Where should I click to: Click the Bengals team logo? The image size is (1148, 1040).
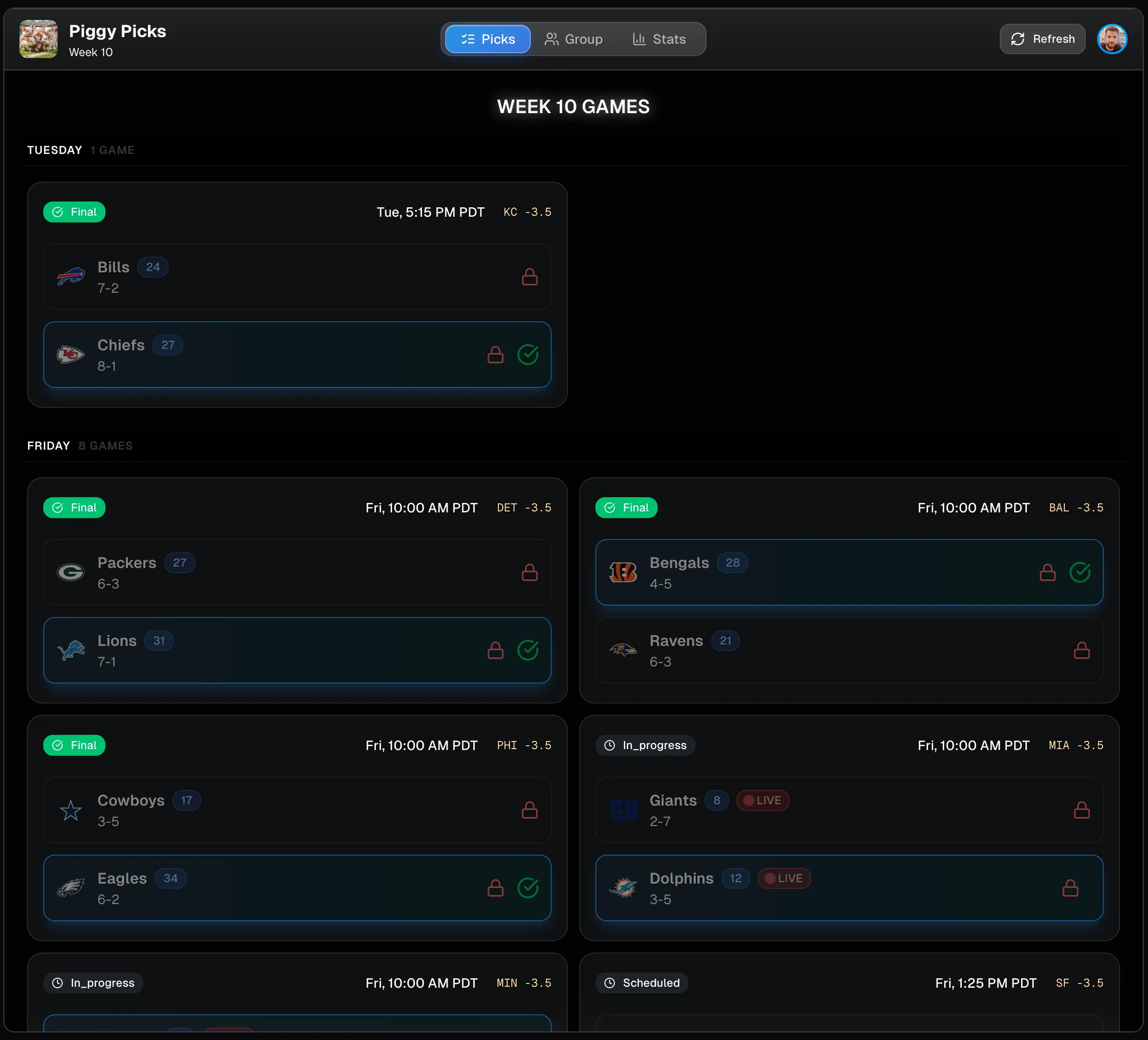tap(622, 572)
